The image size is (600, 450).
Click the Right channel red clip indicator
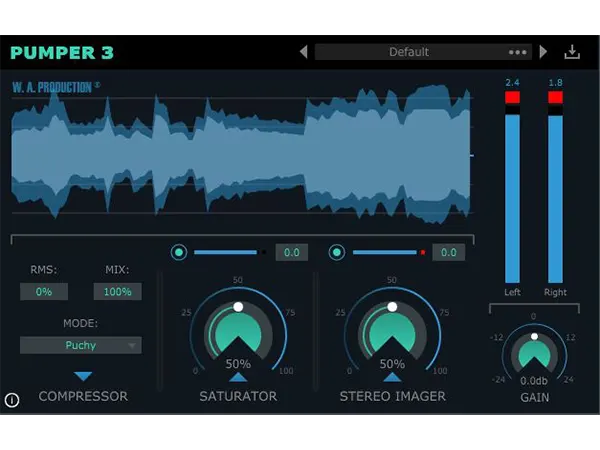click(x=555, y=98)
